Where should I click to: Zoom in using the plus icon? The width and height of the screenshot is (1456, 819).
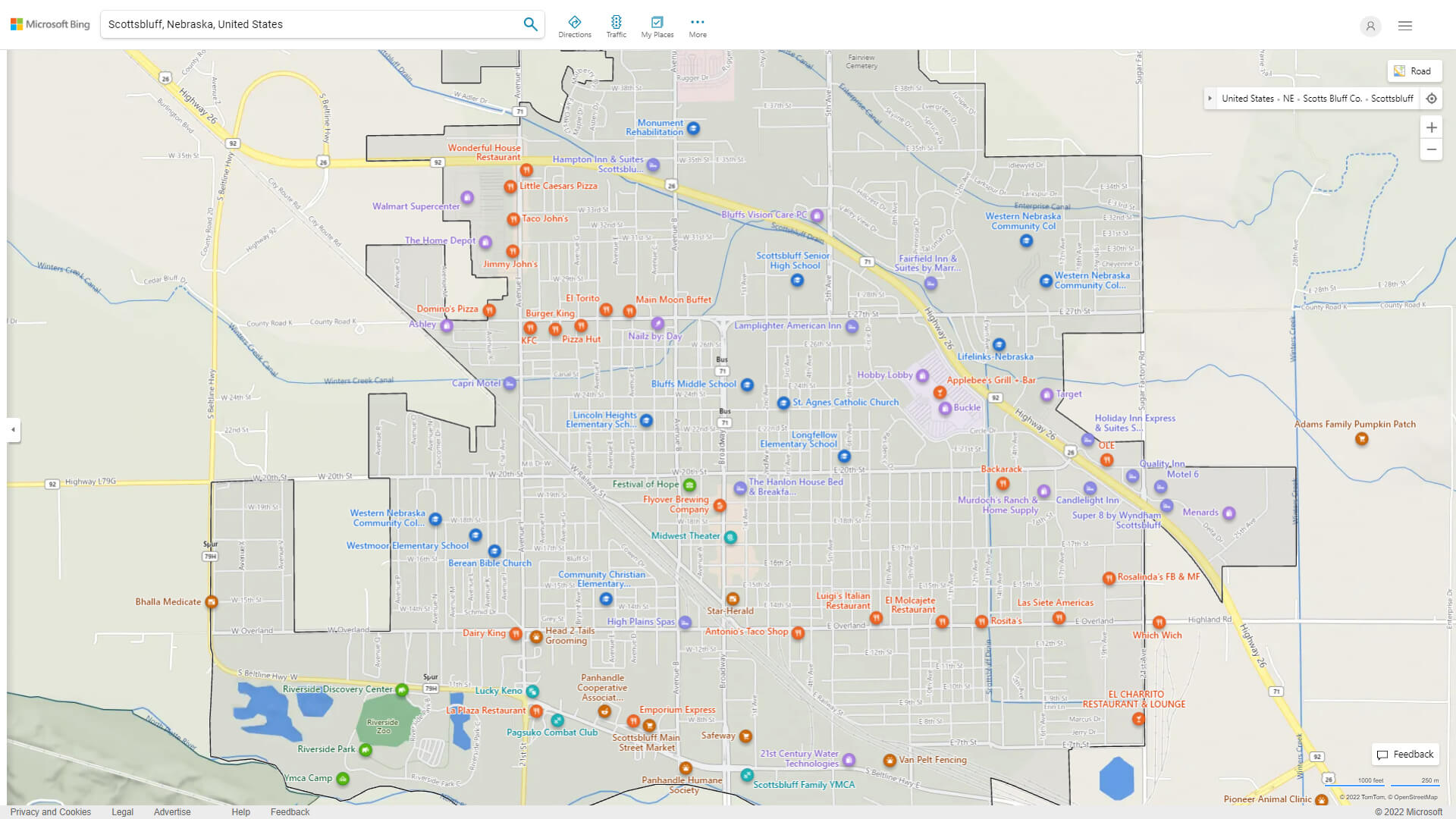(x=1432, y=127)
